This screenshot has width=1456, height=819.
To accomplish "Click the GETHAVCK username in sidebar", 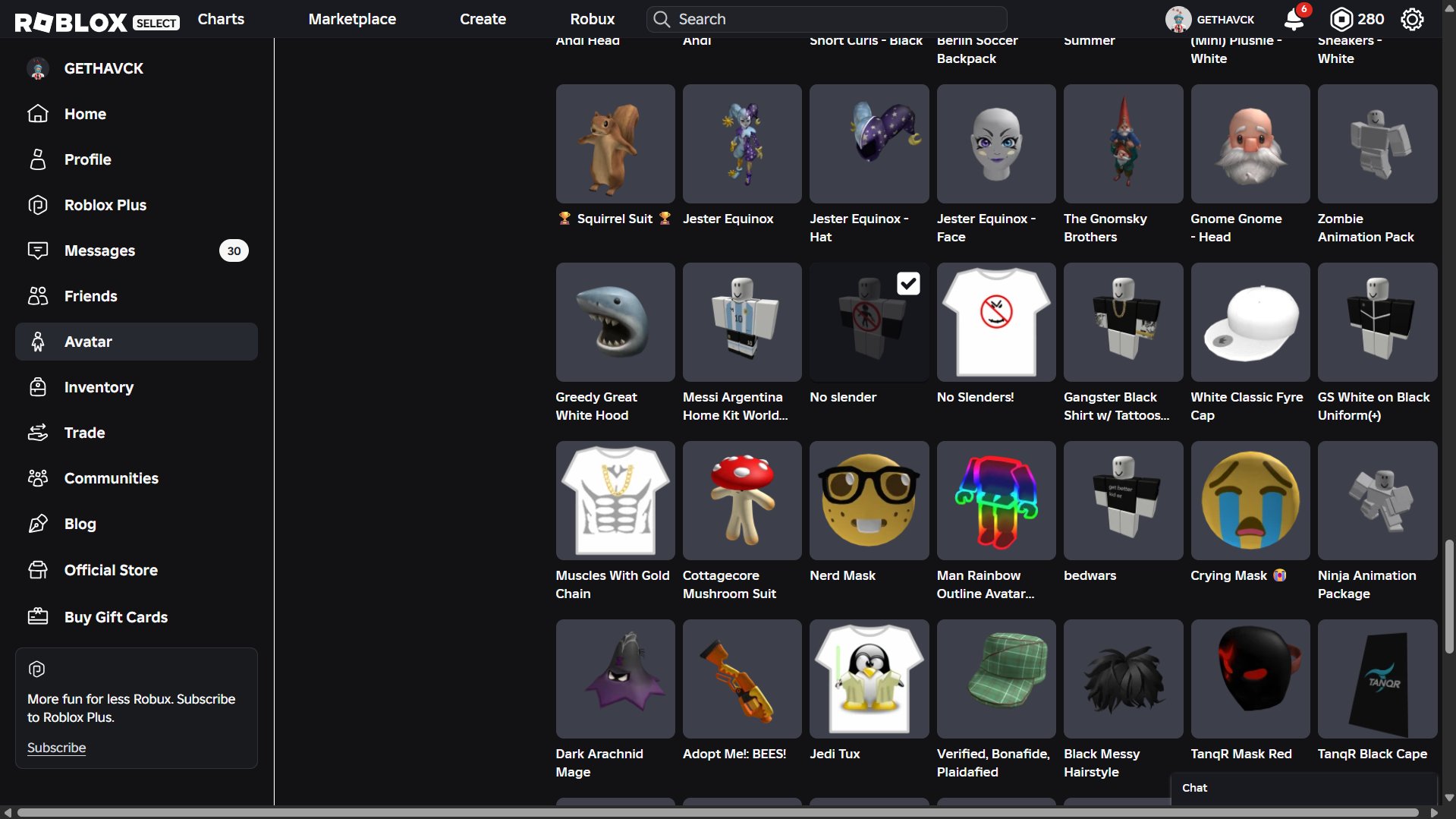I will point(104,68).
